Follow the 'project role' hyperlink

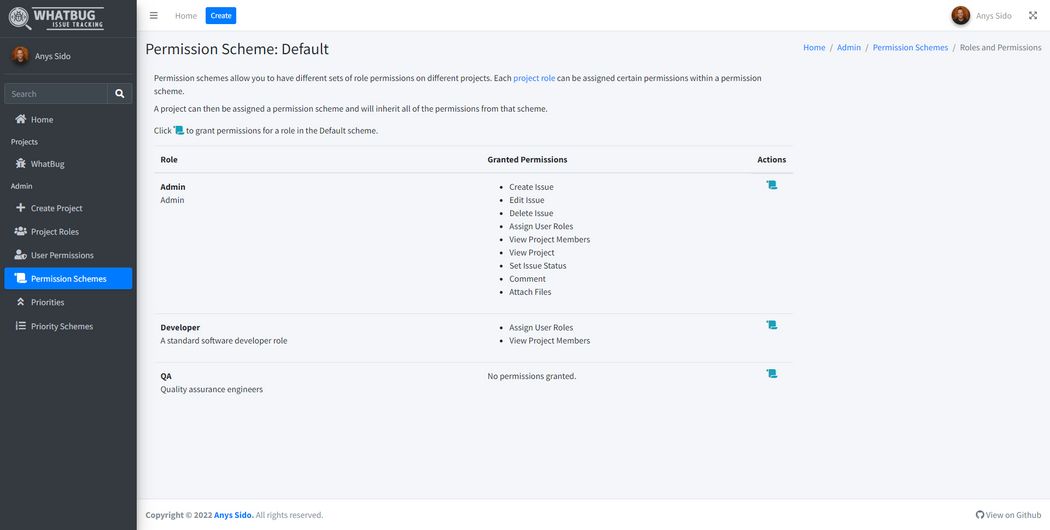point(534,78)
